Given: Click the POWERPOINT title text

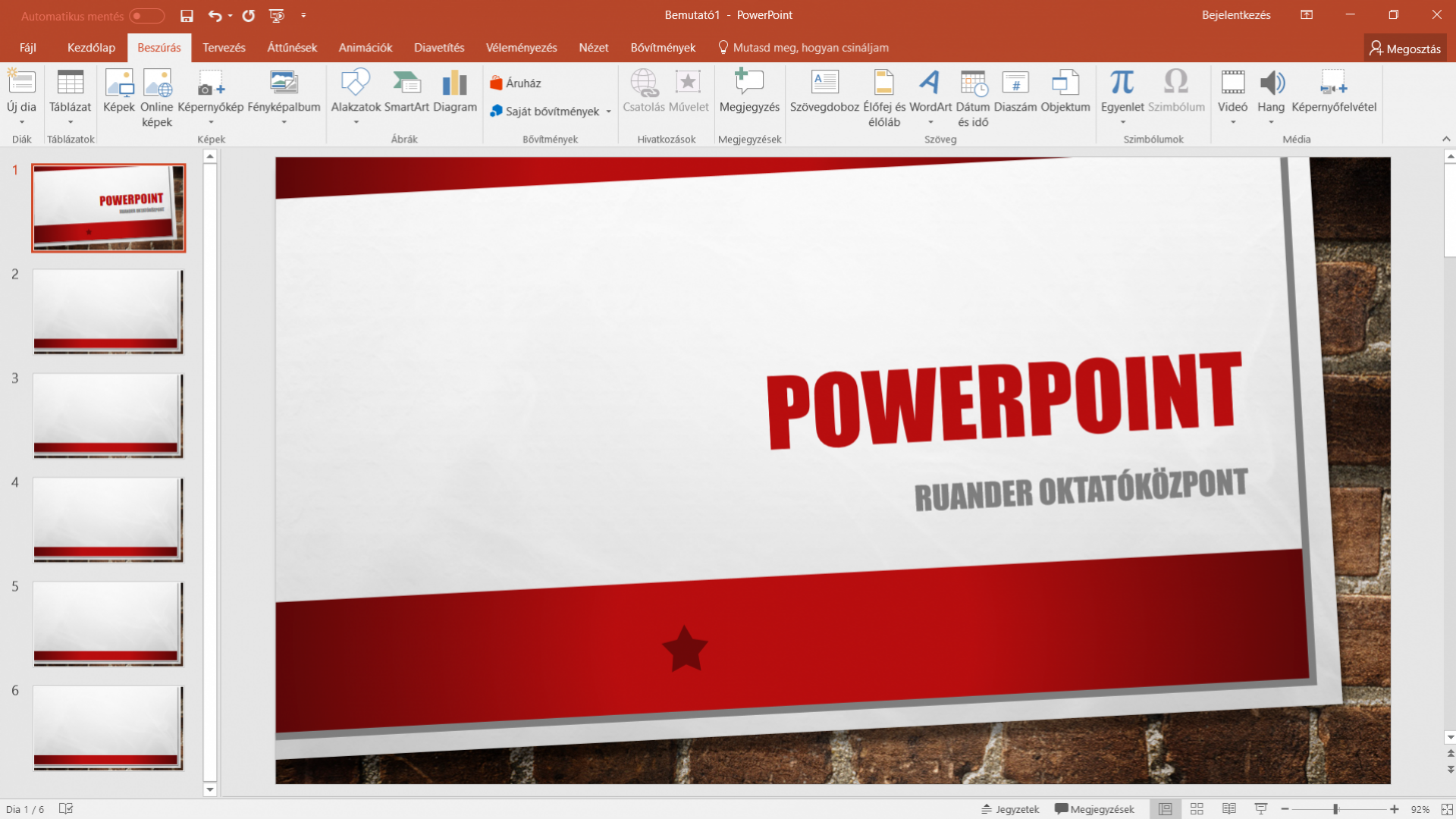Looking at the screenshot, I should pyautogui.click(x=1004, y=400).
